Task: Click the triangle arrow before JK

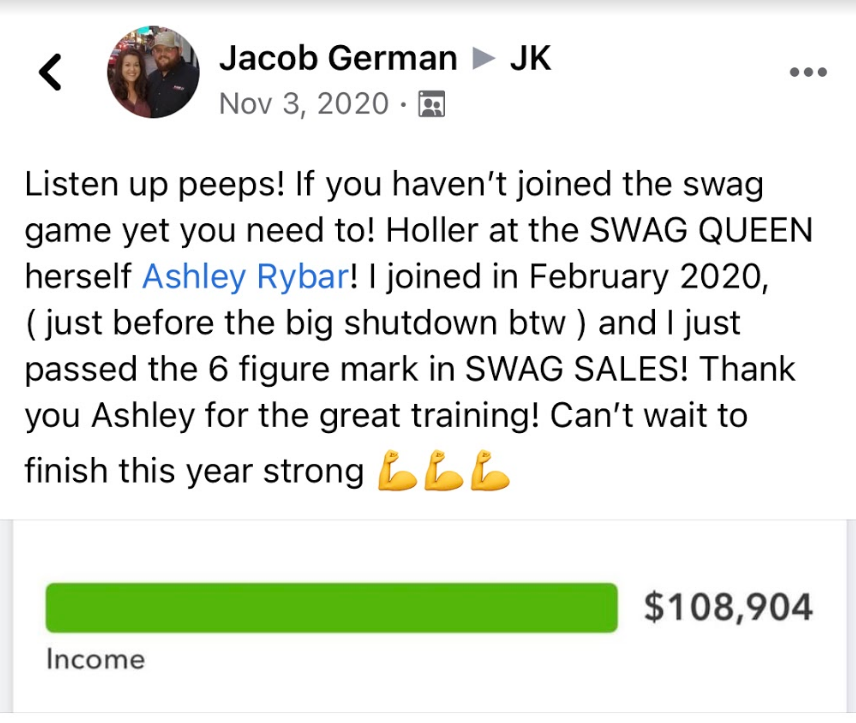Action: click(484, 59)
